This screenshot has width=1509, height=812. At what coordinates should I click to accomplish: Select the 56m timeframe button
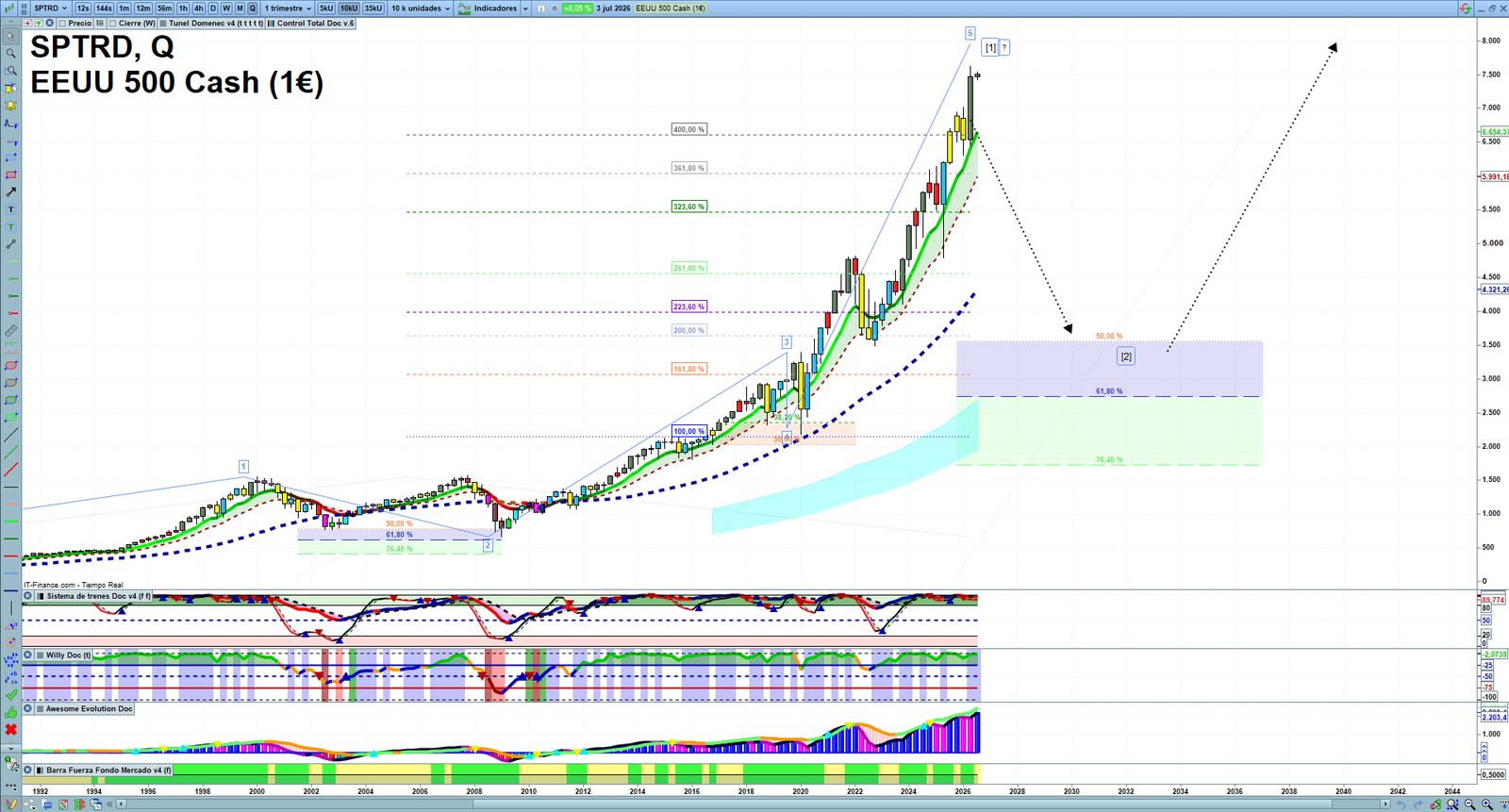tap(164, 8)
